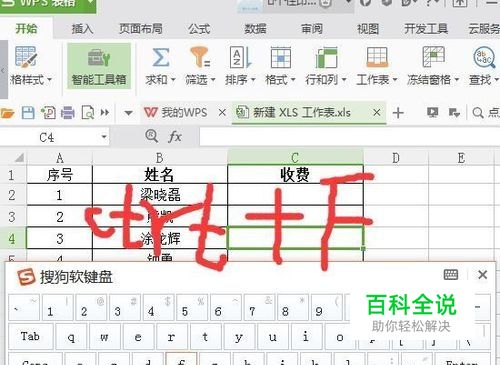Image resolution: width=500 pixels, height=365 pixels.
Task: Click the zoom magnifier beside fx
Action: [152, 136]
